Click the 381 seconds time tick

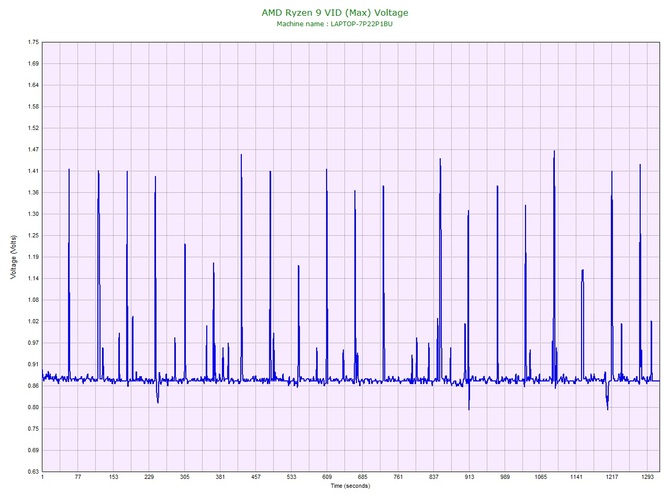(x=220, y=477)
